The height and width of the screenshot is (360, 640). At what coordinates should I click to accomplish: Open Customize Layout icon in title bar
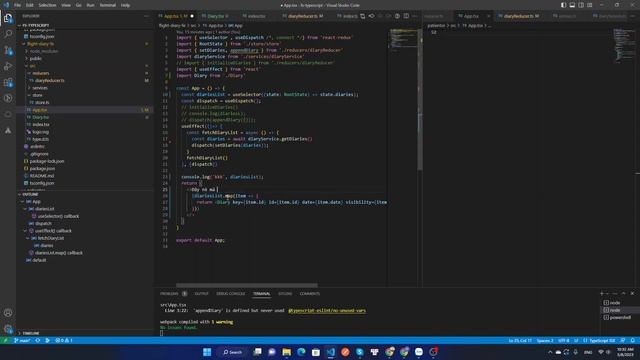click(590, 5)
